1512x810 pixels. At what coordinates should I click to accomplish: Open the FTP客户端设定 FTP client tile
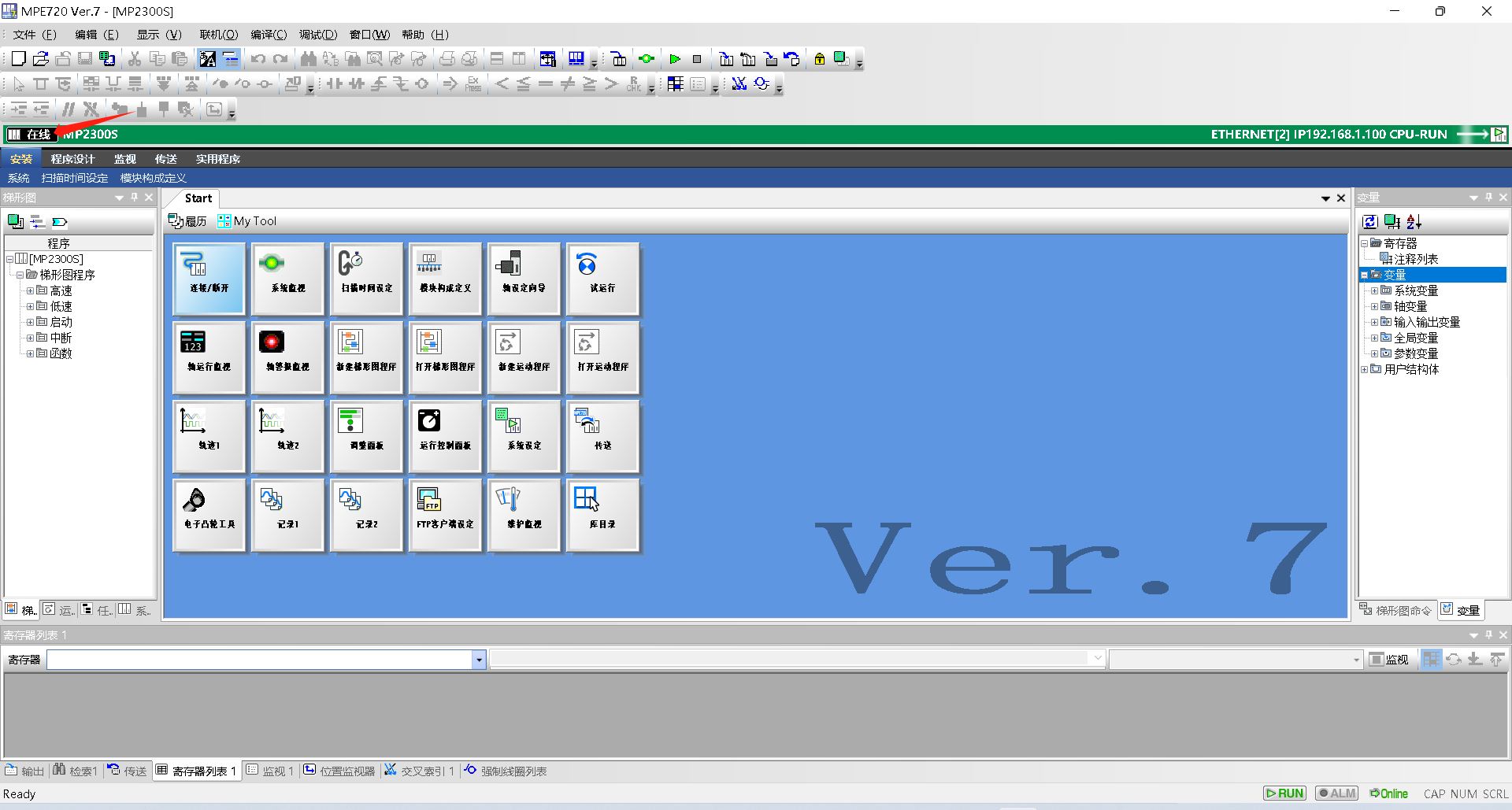tap(445, 515)
